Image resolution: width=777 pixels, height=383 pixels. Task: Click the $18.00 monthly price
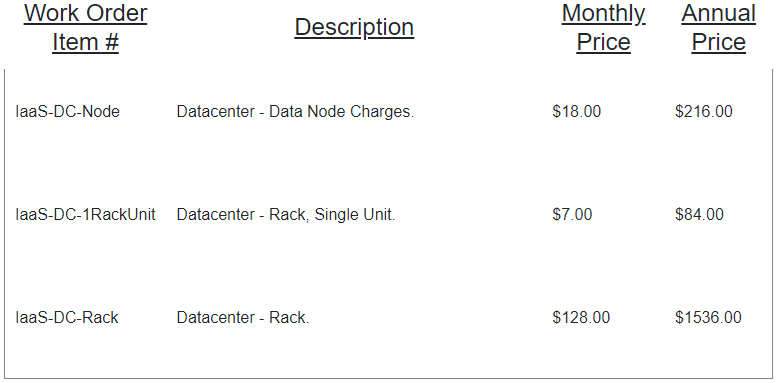tap(576, 112)
